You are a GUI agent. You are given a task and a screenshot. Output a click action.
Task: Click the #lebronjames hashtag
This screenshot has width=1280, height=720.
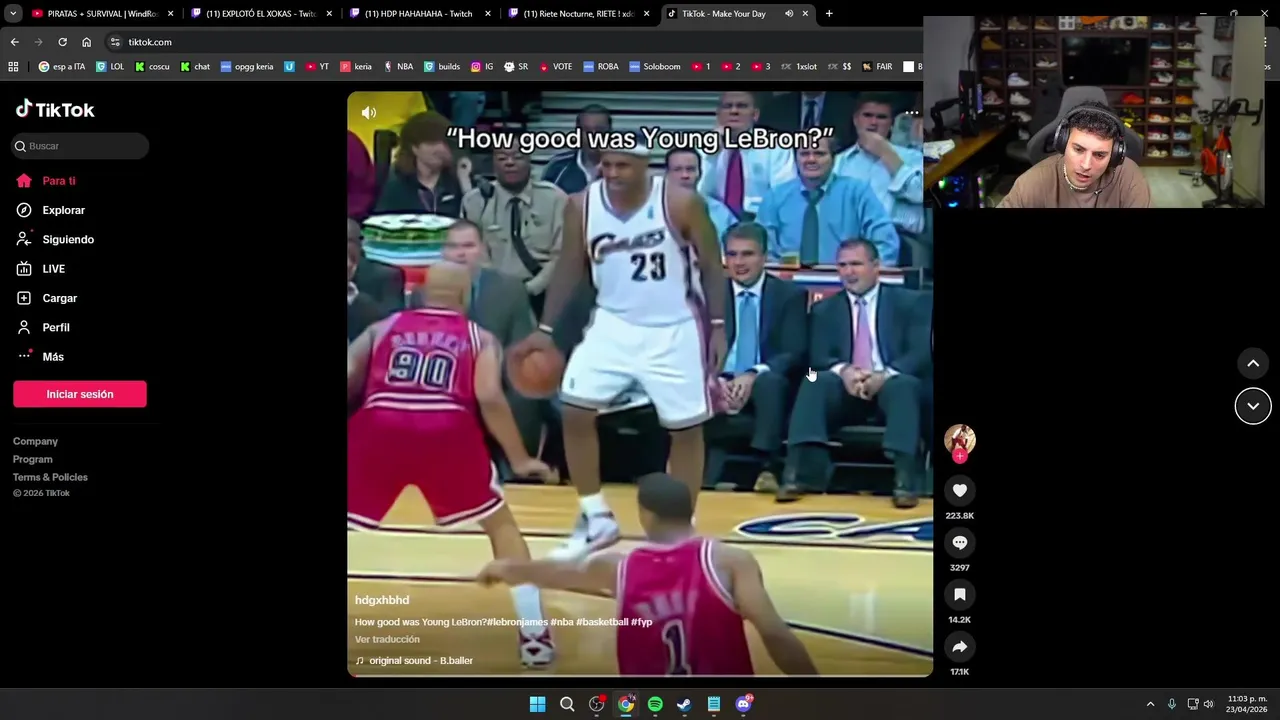coord(517,622)
